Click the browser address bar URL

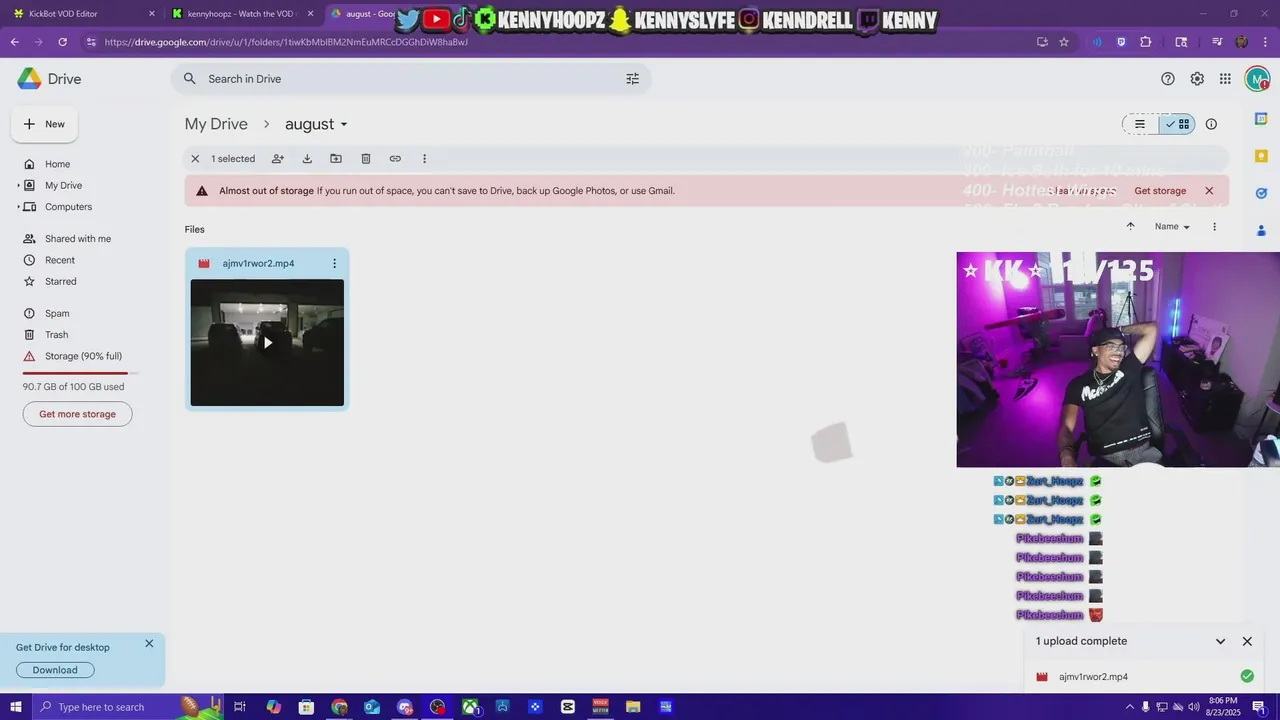pyautogui.click(x=286, y=42)
